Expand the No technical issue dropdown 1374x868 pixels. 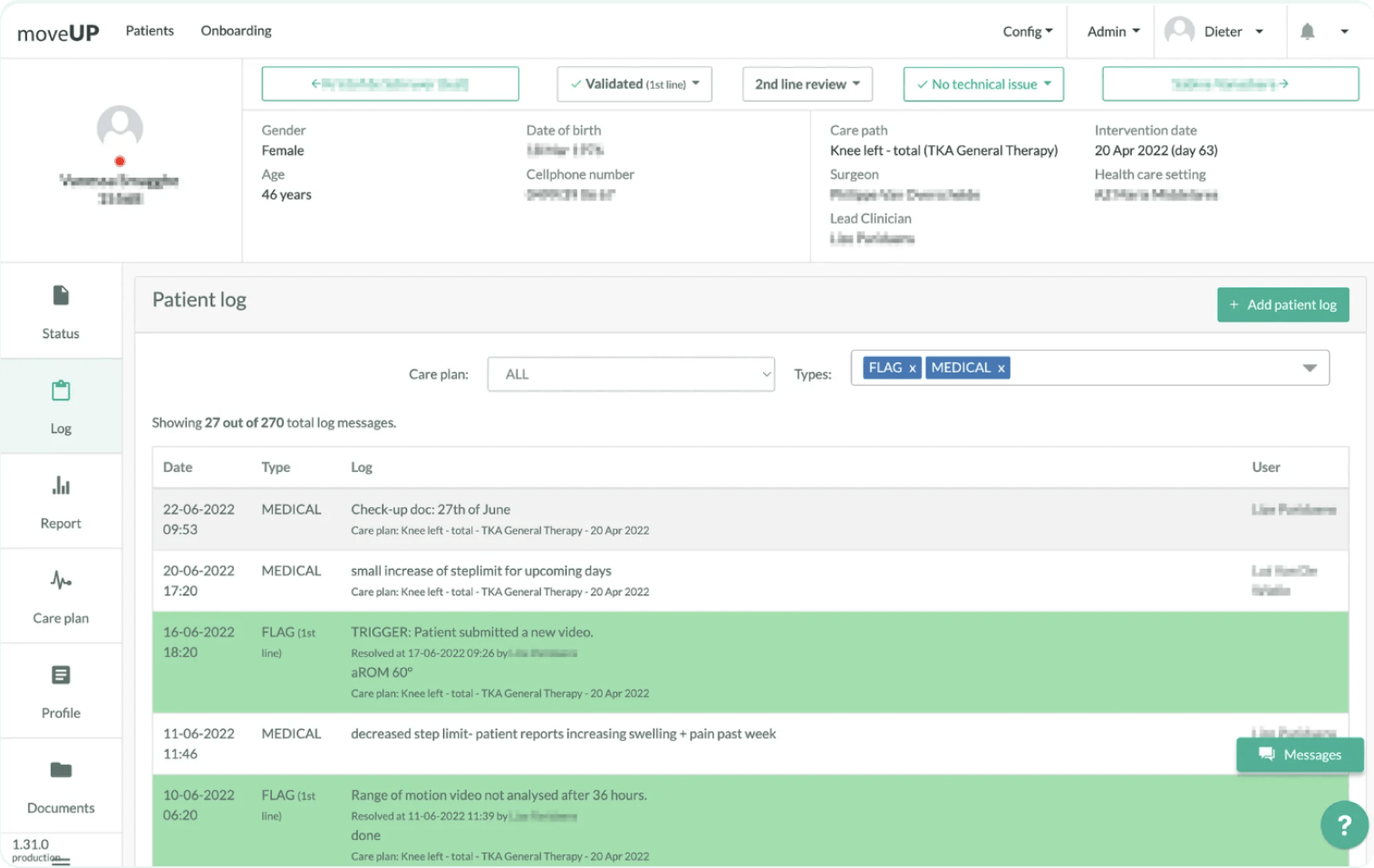[x=983, y=84]
